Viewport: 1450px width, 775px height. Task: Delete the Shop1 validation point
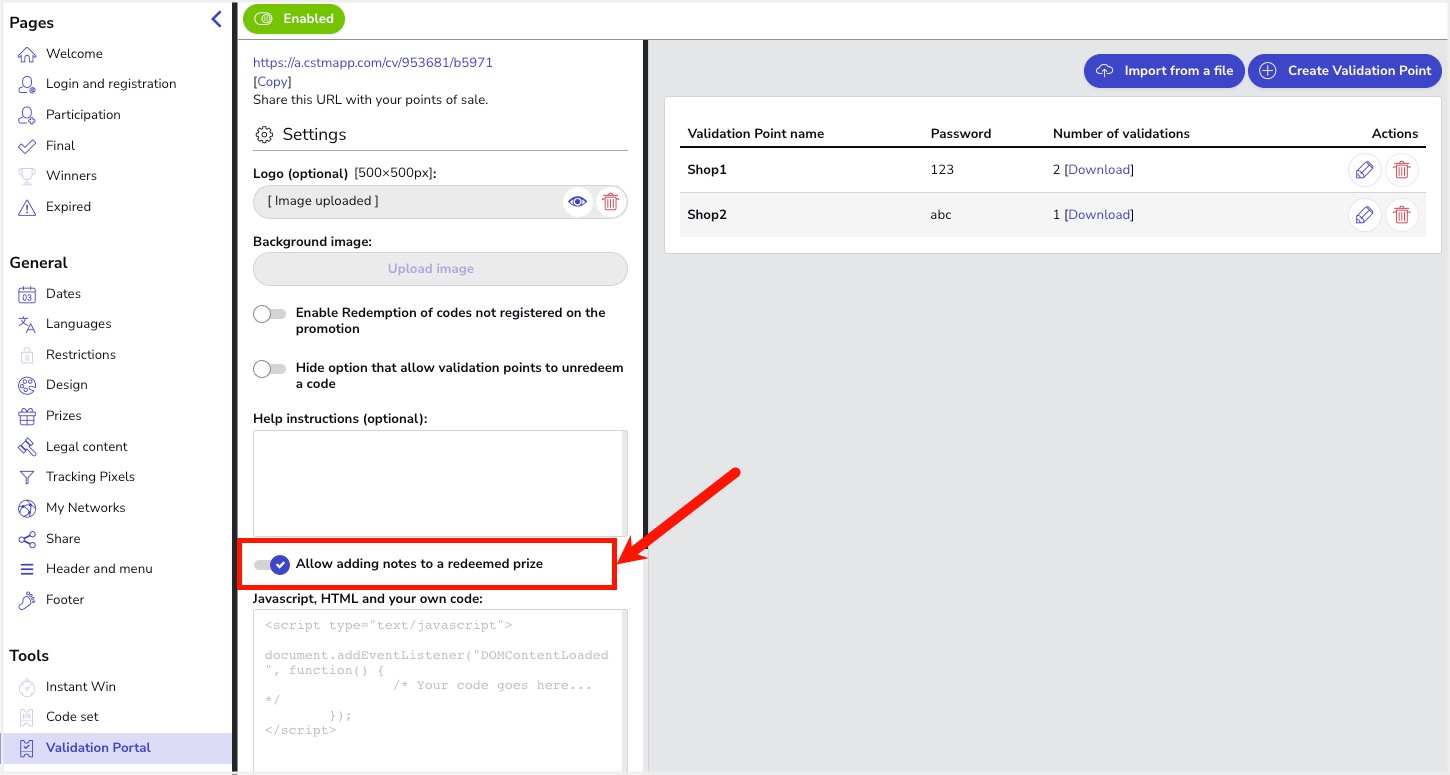1402,170
